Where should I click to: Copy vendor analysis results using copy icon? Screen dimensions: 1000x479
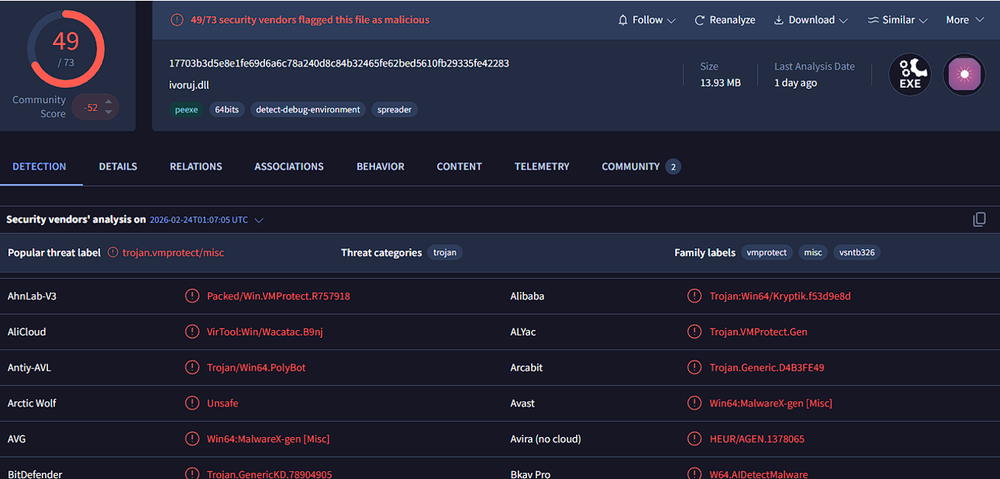(x=979, y=220)
